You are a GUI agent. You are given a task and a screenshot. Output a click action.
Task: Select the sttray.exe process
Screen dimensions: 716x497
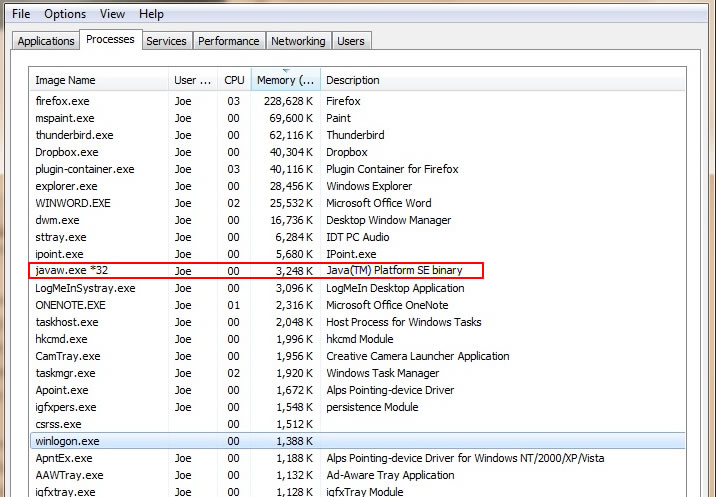click(x=357, y=237)
